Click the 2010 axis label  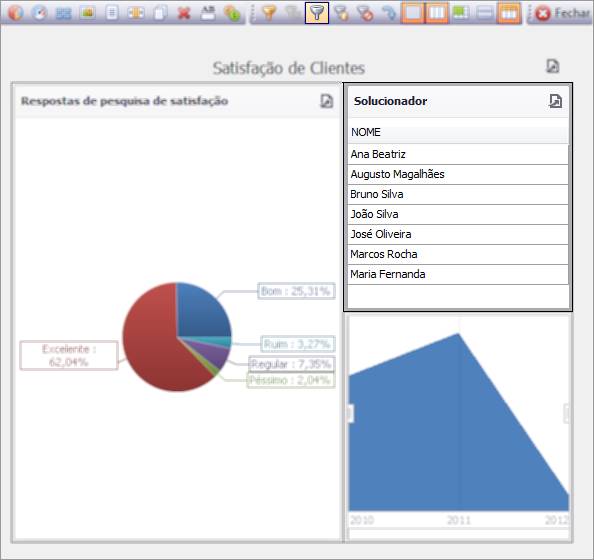tap(362, 520)
